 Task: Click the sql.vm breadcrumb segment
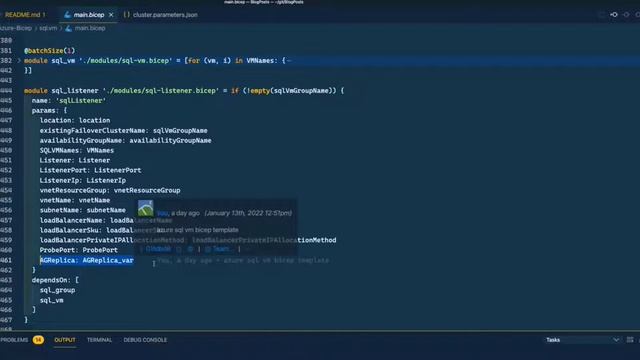[48, 28]
